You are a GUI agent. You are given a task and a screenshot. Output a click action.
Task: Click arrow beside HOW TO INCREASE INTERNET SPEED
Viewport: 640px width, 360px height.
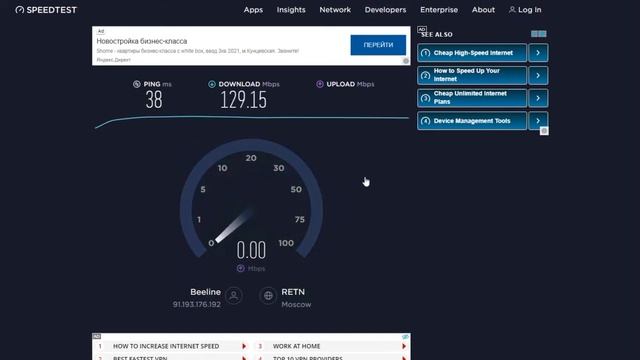244,346
